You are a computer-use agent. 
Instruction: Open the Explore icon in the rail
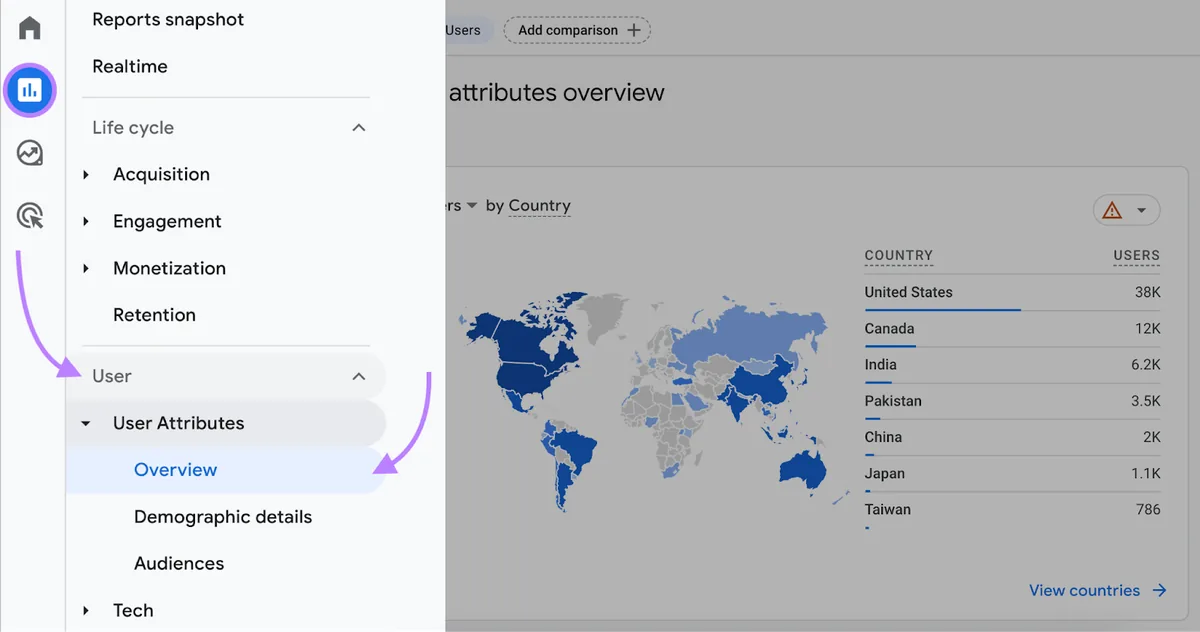click(30, 153)
